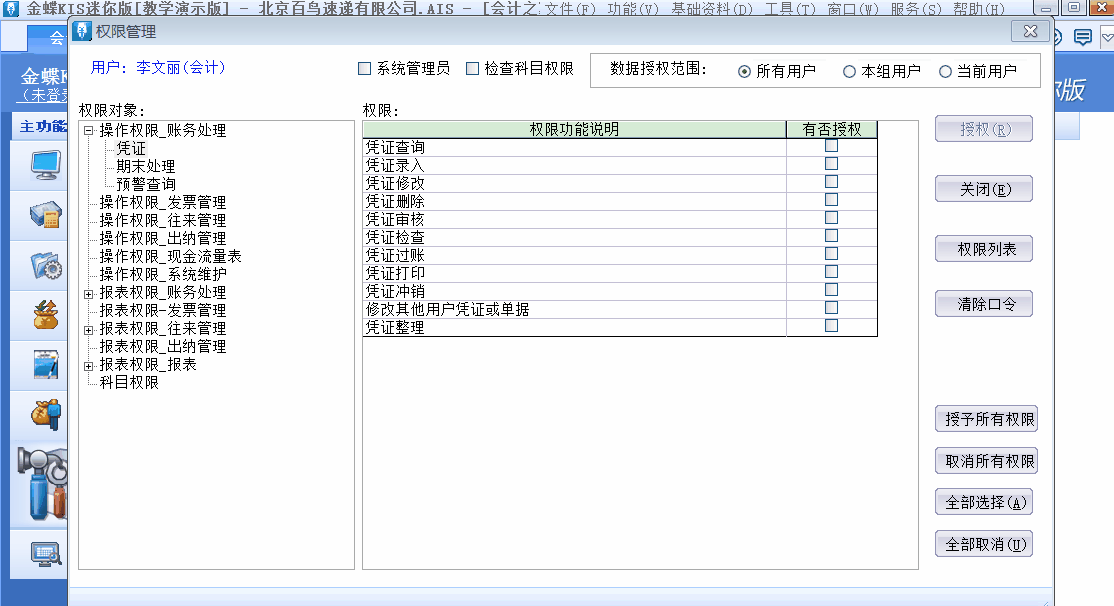Viewport: 1114px width, 606px height.
Task: Click the speech bubble message icon
Action: pyautogui.click(x=1082, y=38)
